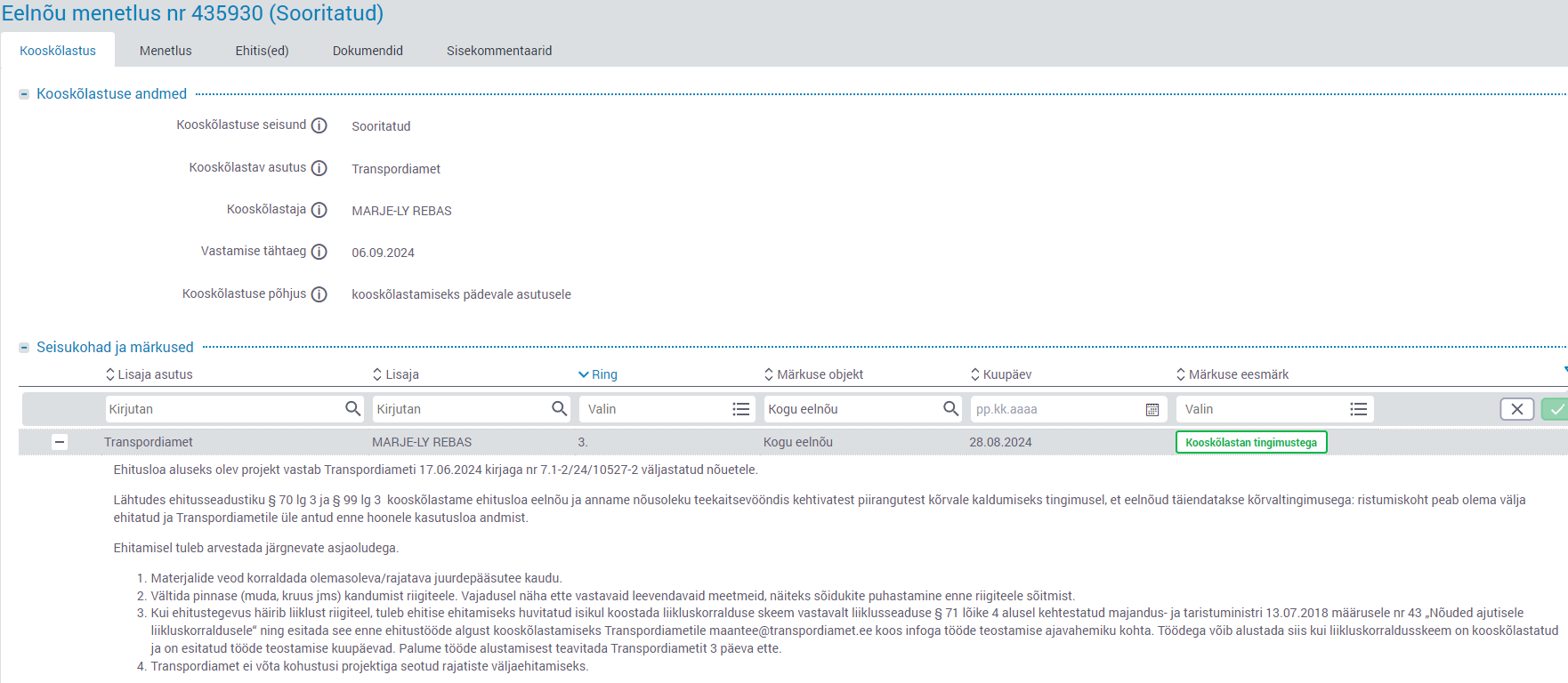Collapse the Seisukohad ja märkused section
Viewport: 1568px width, 683px height.
[25, 348]
